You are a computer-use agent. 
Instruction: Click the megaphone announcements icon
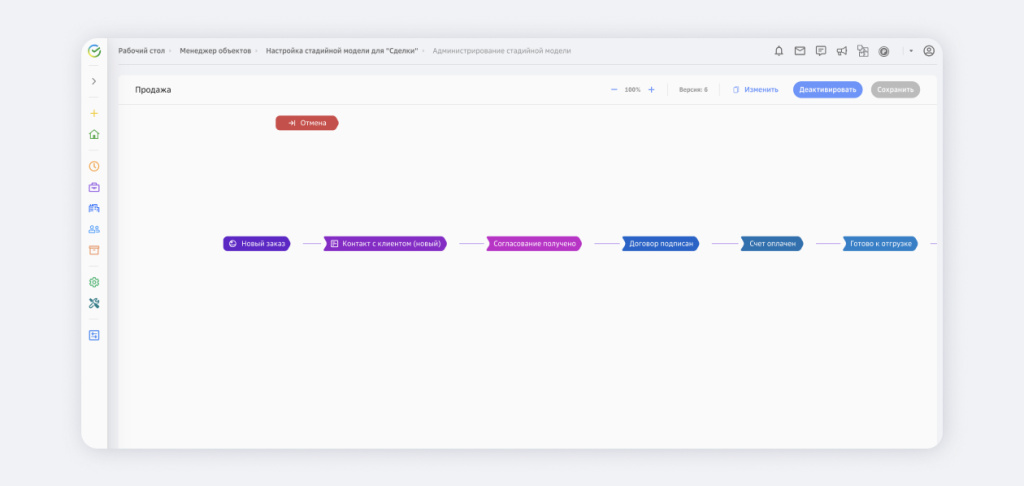coord(842,51)
